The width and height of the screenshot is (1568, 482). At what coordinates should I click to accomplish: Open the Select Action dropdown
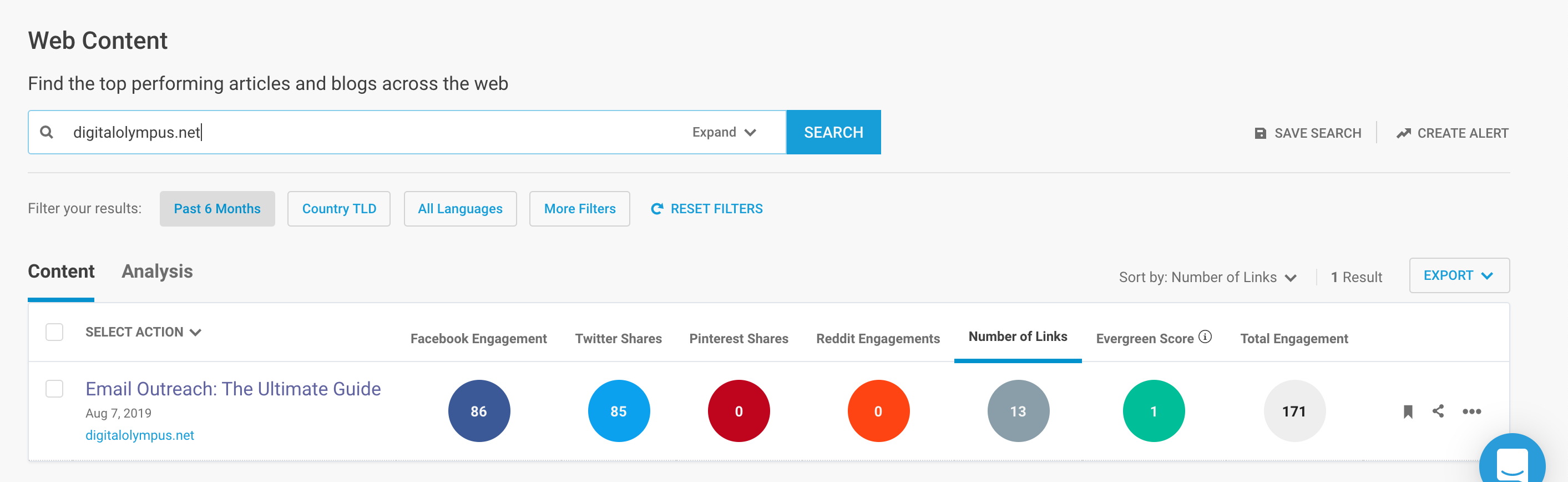[x=143, y=332]
